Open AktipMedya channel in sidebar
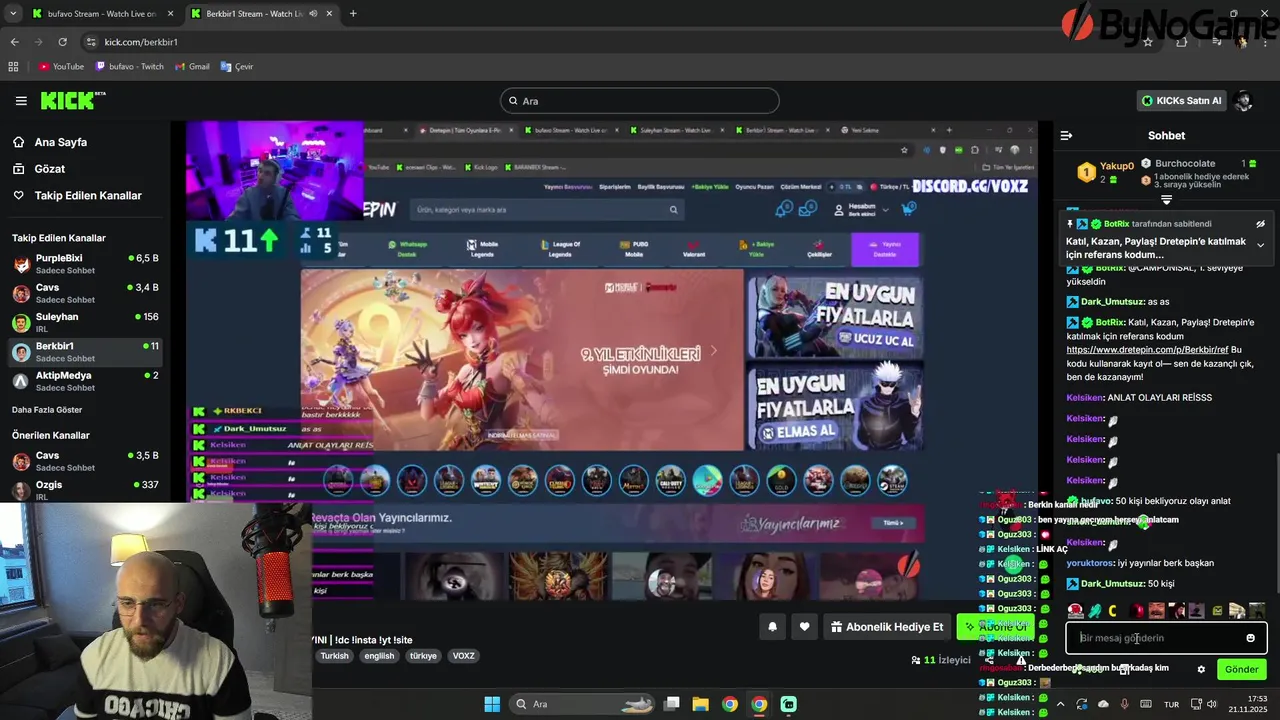 [x=85, y=381]
